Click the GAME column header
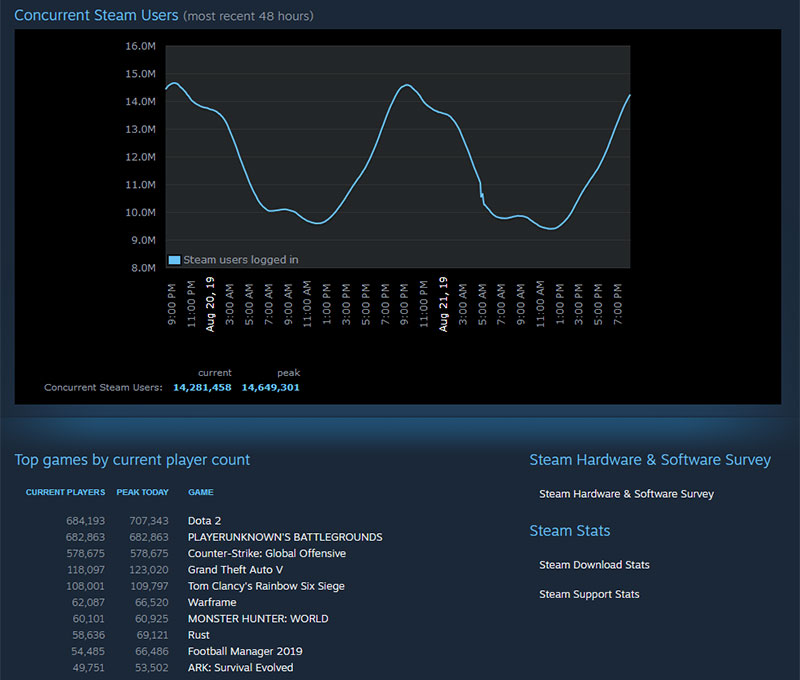This screenshot has width=800, height=680. 201,492
